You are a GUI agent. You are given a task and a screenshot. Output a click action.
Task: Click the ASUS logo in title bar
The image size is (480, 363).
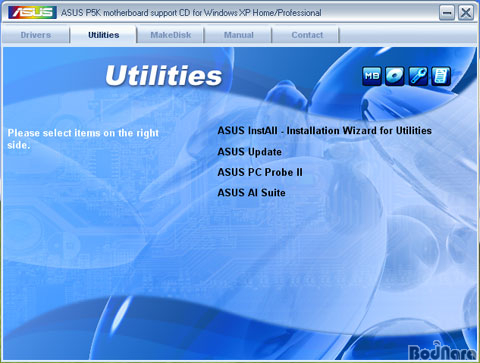32,13
